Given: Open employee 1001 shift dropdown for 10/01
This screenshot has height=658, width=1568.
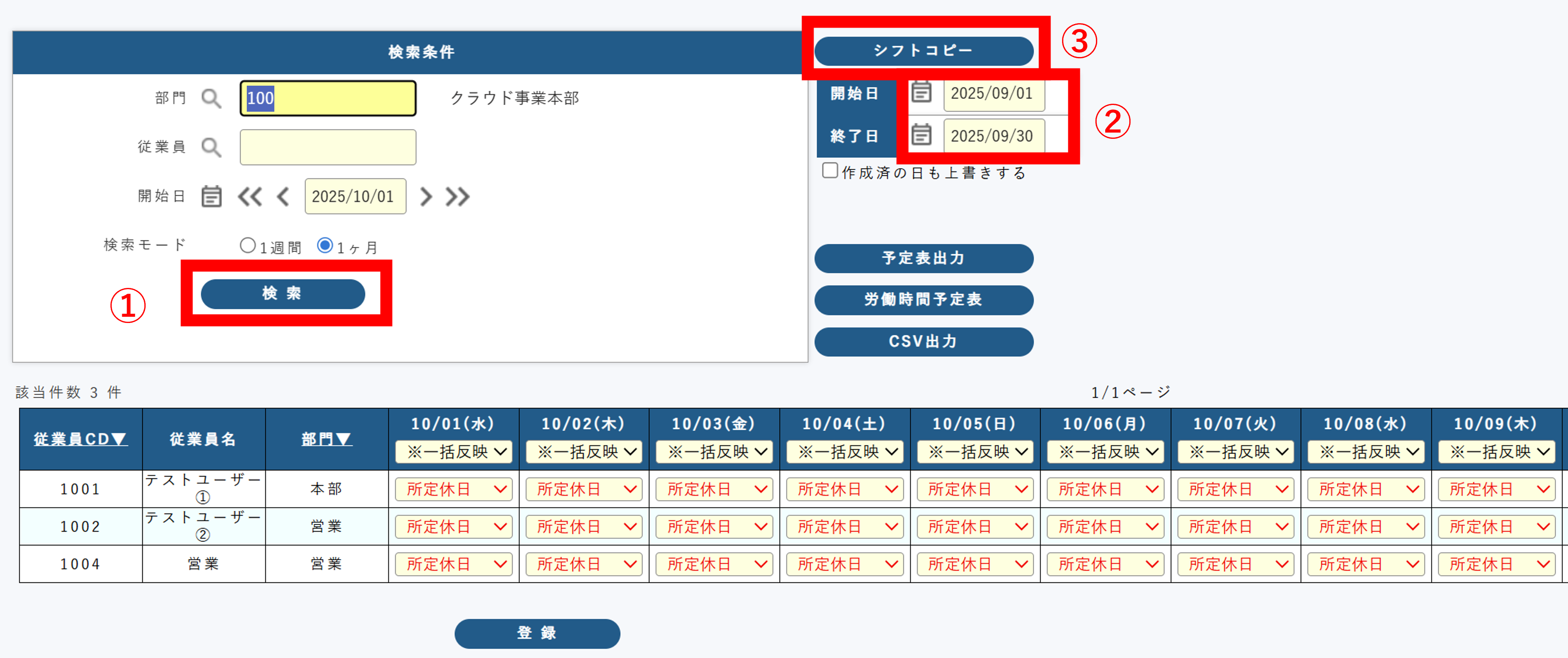Looking at the screenshot, I should [453, 489].
